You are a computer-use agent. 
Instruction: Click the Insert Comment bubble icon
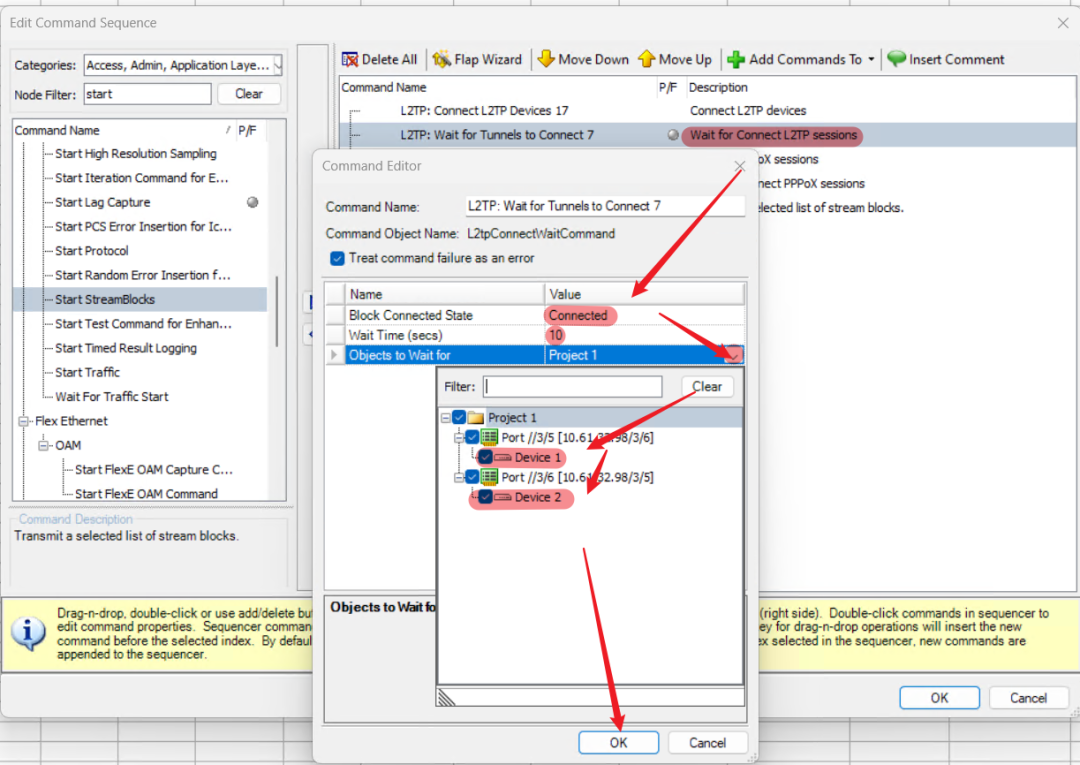pyautogui.click(x=896, y=60)
